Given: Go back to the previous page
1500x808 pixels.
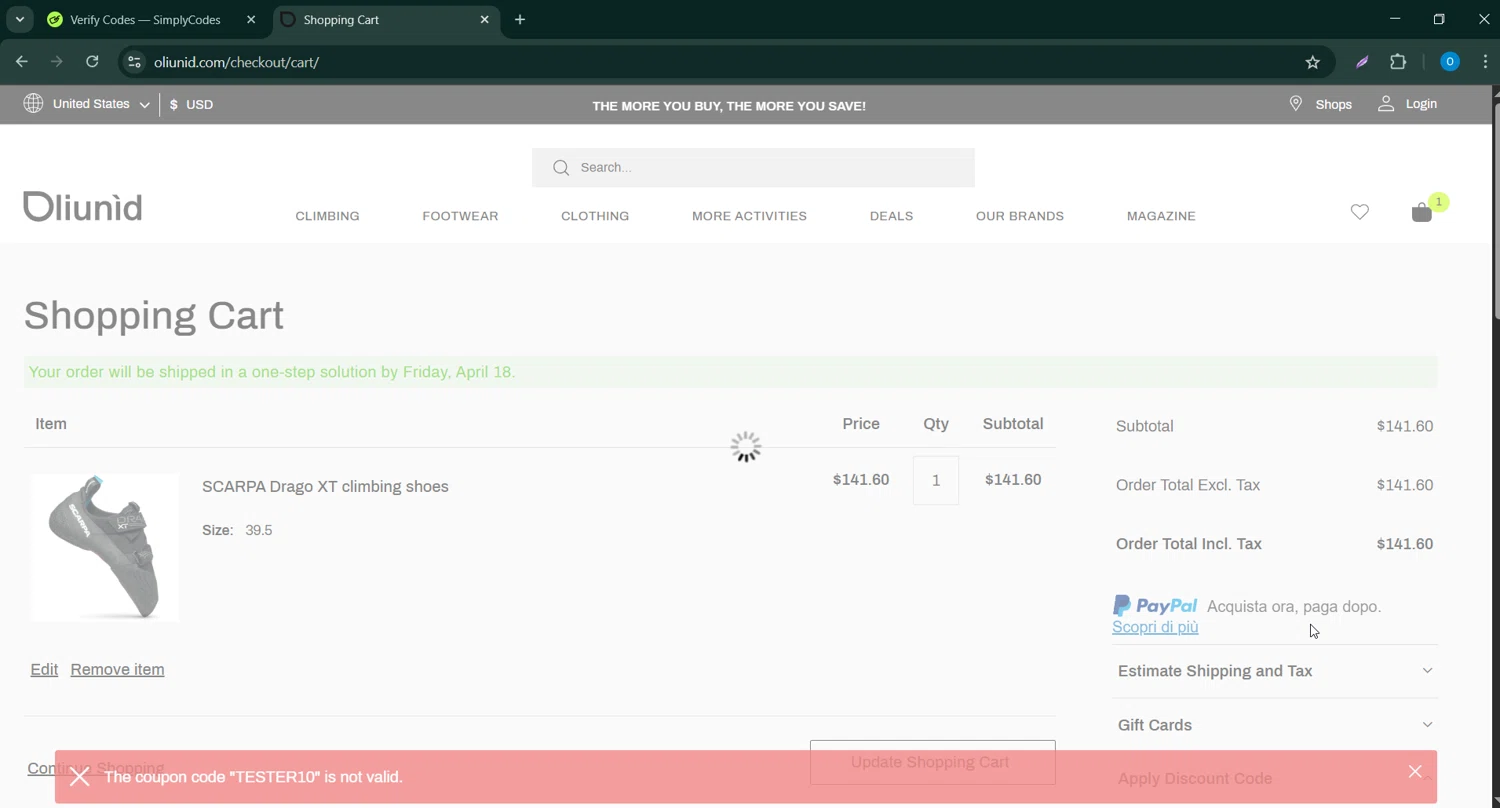Looking at the screenshot, I should coord(22,62).
